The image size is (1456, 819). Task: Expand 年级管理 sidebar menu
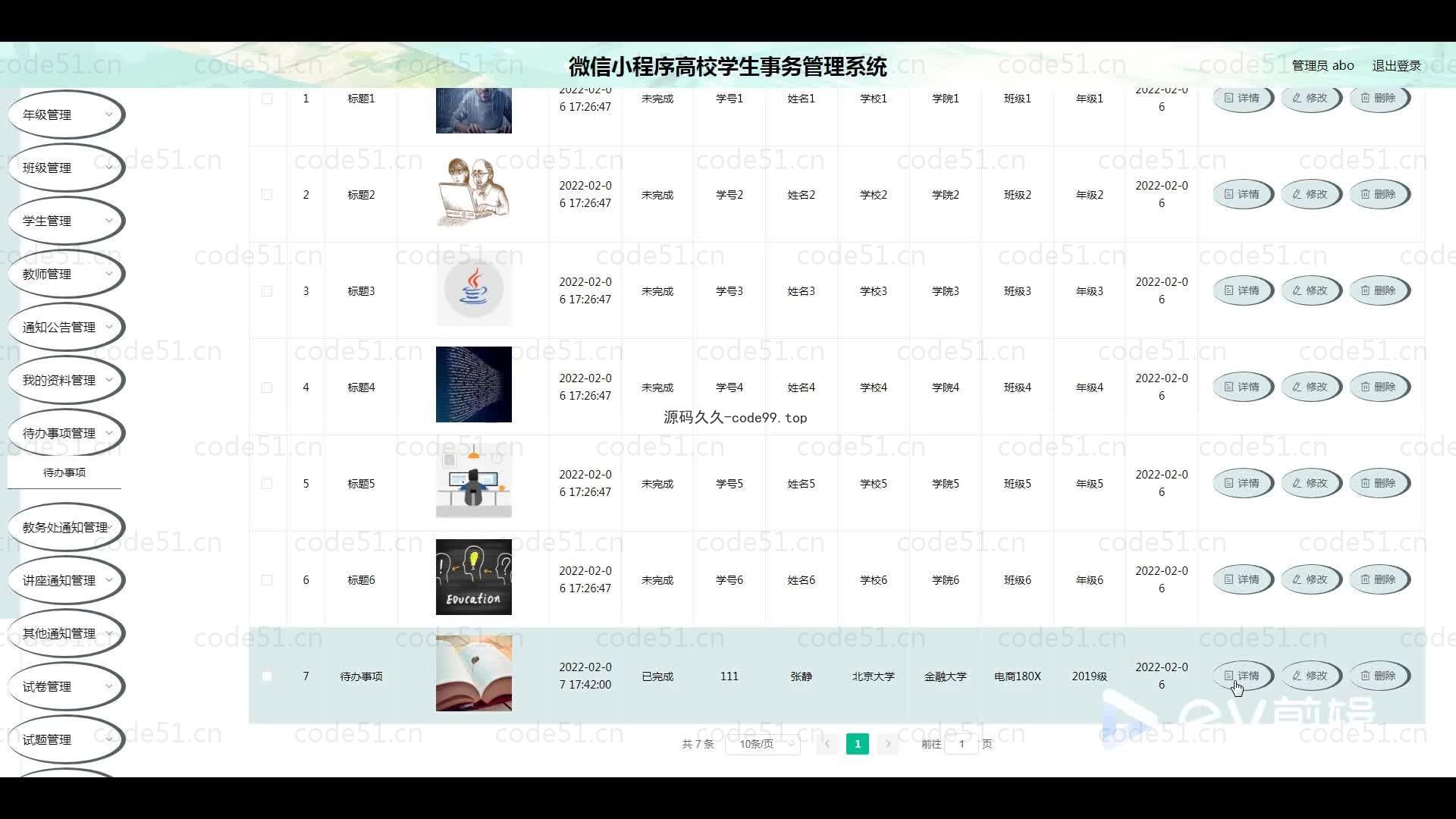pyautogui.click(x=66, y=115)
